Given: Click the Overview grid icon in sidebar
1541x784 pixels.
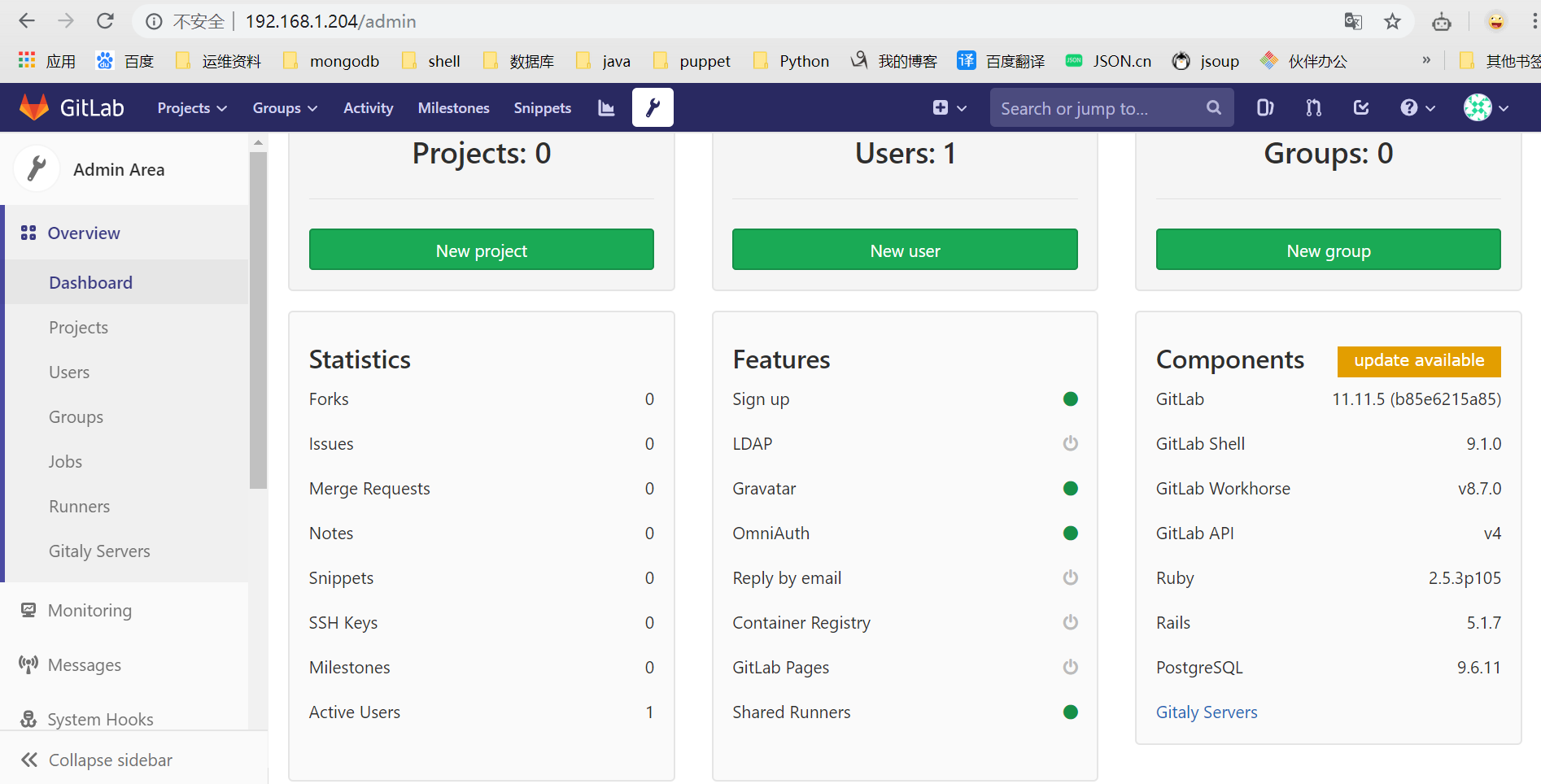Looking at the screenshot, I should coord(28,233).
